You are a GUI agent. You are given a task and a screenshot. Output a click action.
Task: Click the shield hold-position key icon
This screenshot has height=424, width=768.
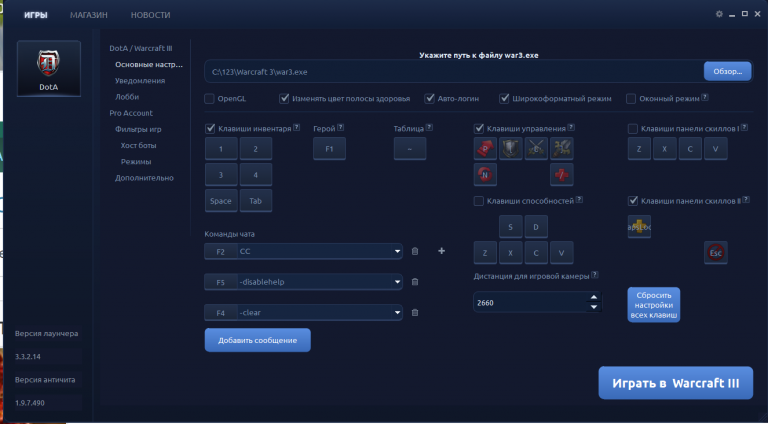(x=511, y=148)
